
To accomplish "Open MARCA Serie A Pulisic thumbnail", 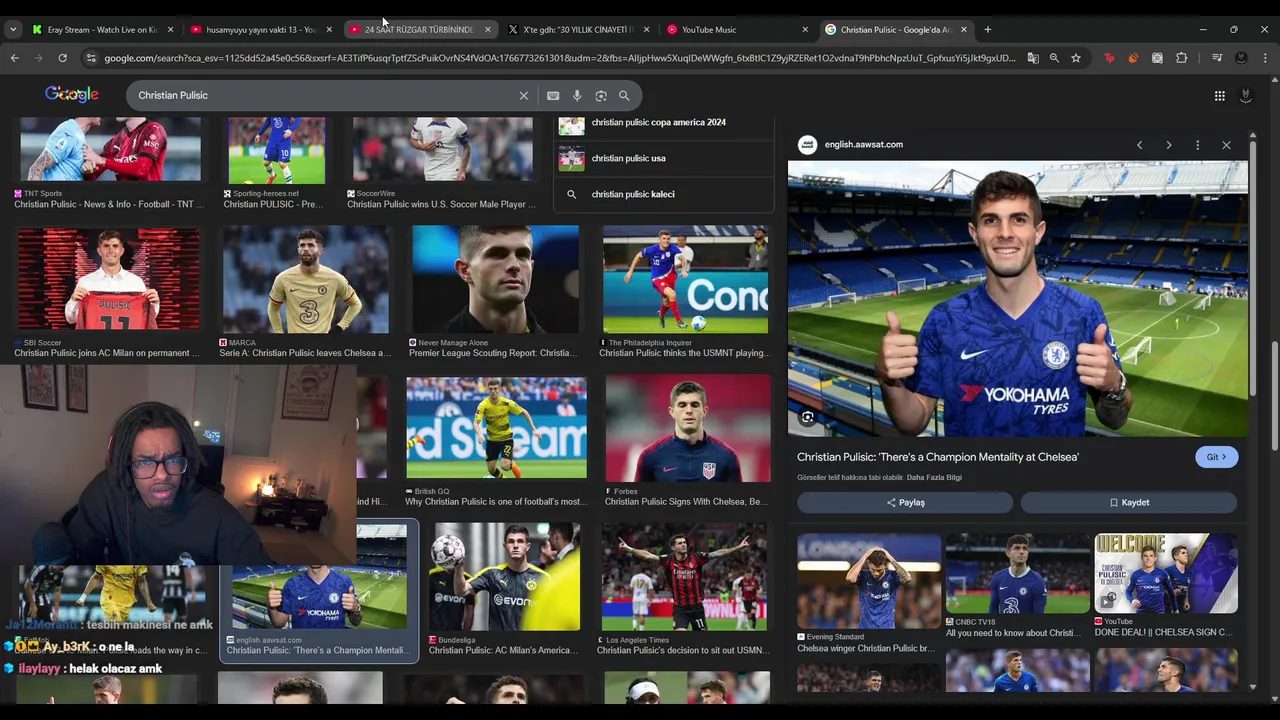I will click(x=306, y=279).
